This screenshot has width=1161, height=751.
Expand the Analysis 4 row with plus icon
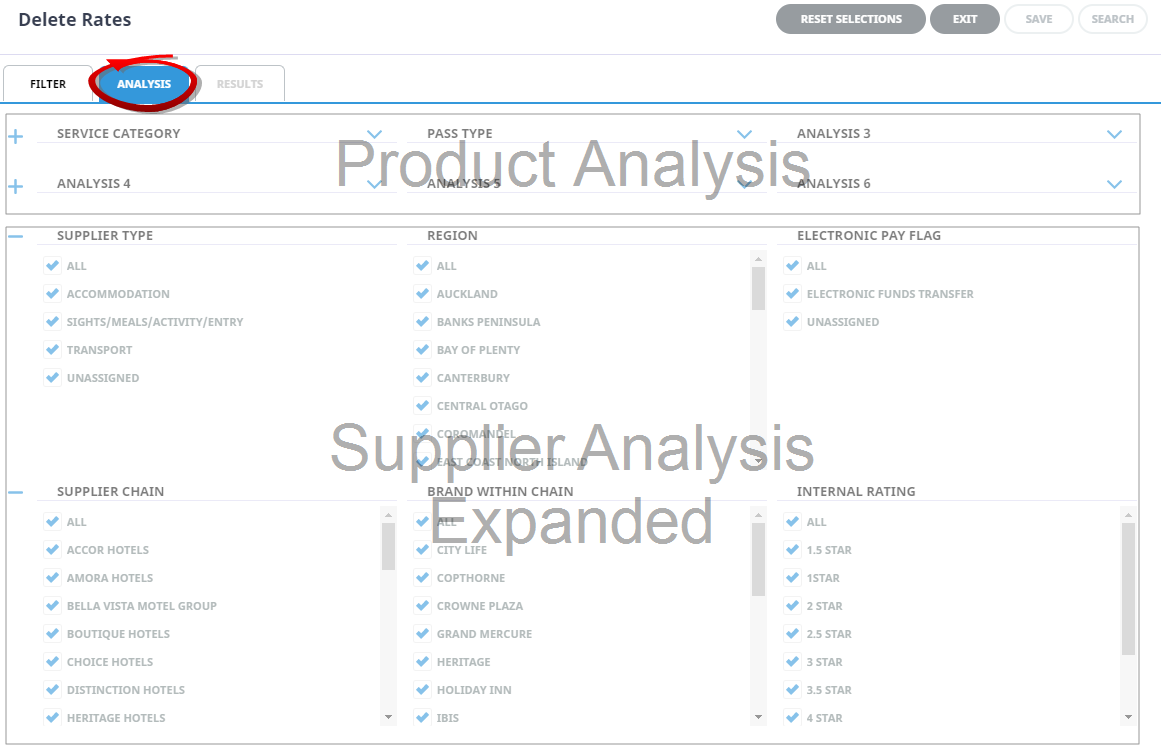coord(15,186)
